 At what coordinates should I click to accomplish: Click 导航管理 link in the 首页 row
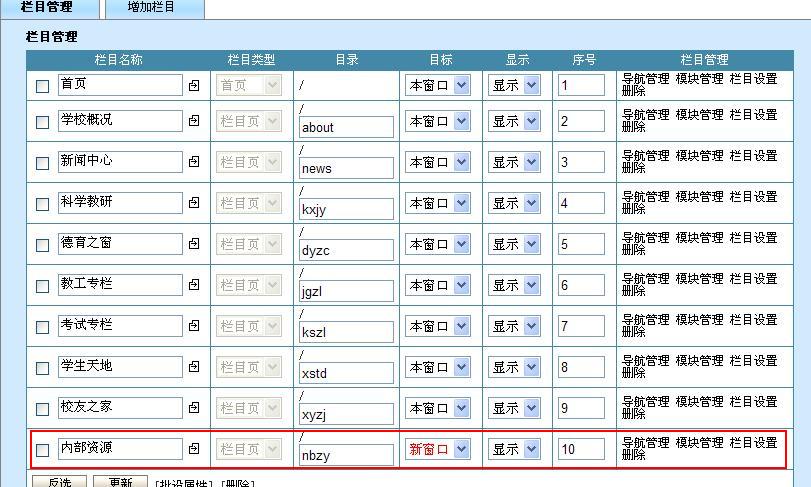coord(645,79)
